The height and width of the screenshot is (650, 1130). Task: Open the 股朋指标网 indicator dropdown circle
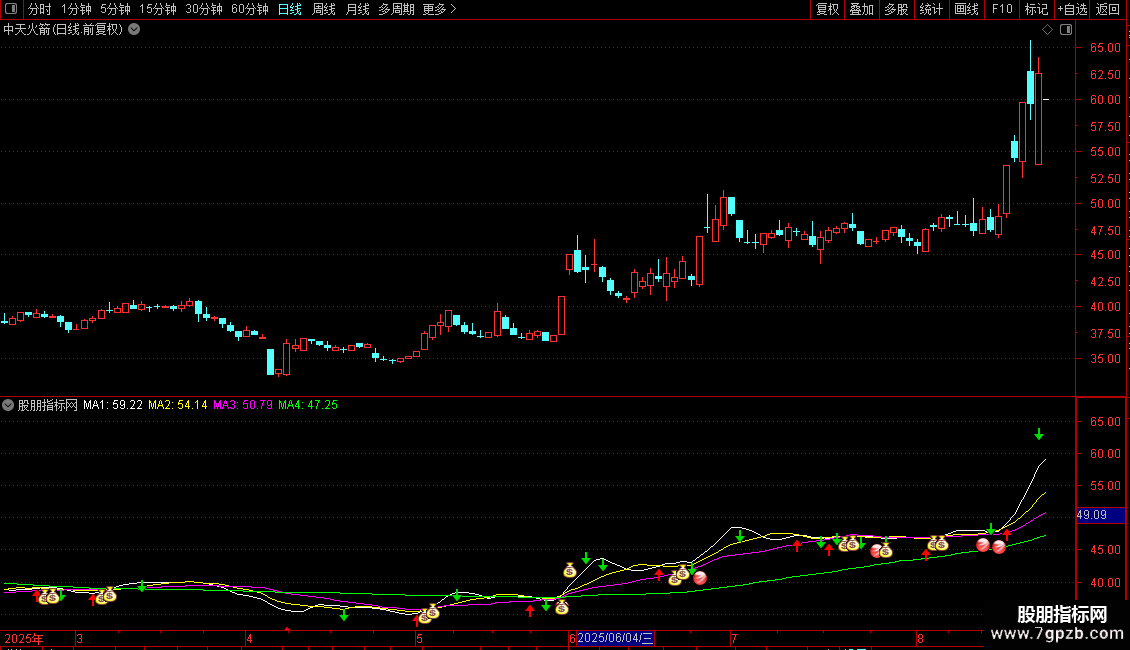click(x=8, y=405)
